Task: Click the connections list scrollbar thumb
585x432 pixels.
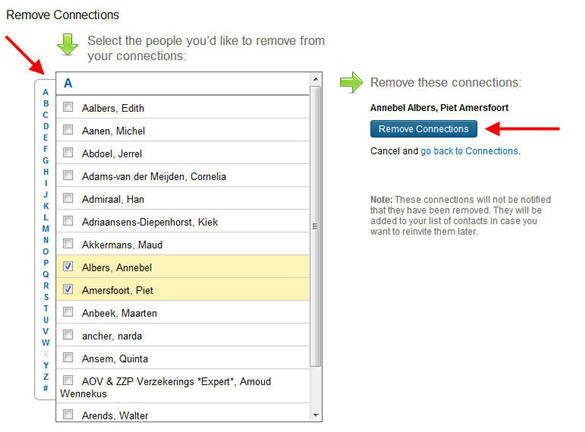Action: (316, 226)
